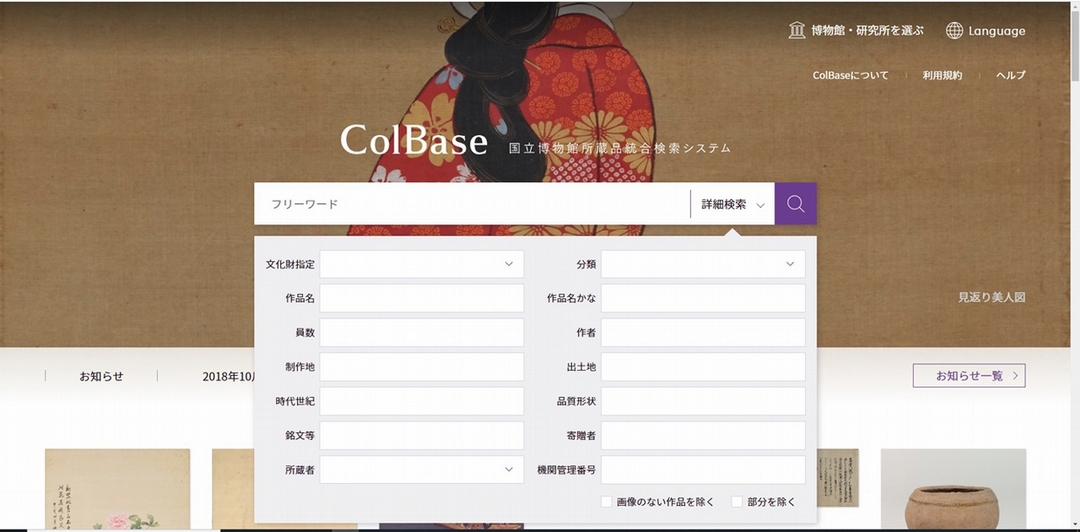The height and width of the screenshot is (532, 1080).
Task: Focus the 員数 input field
Action: point(422,332)
